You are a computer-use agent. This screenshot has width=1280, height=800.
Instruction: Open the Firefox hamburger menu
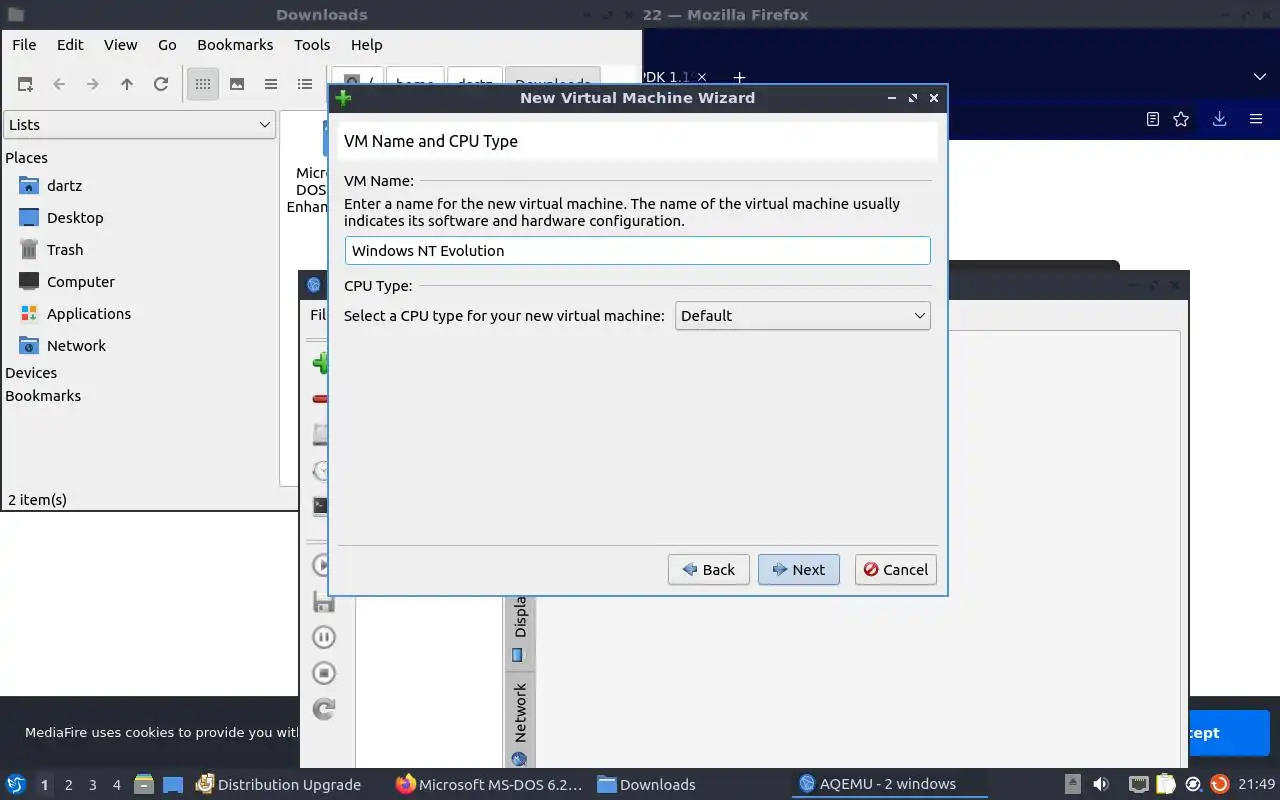point(1256,119)
